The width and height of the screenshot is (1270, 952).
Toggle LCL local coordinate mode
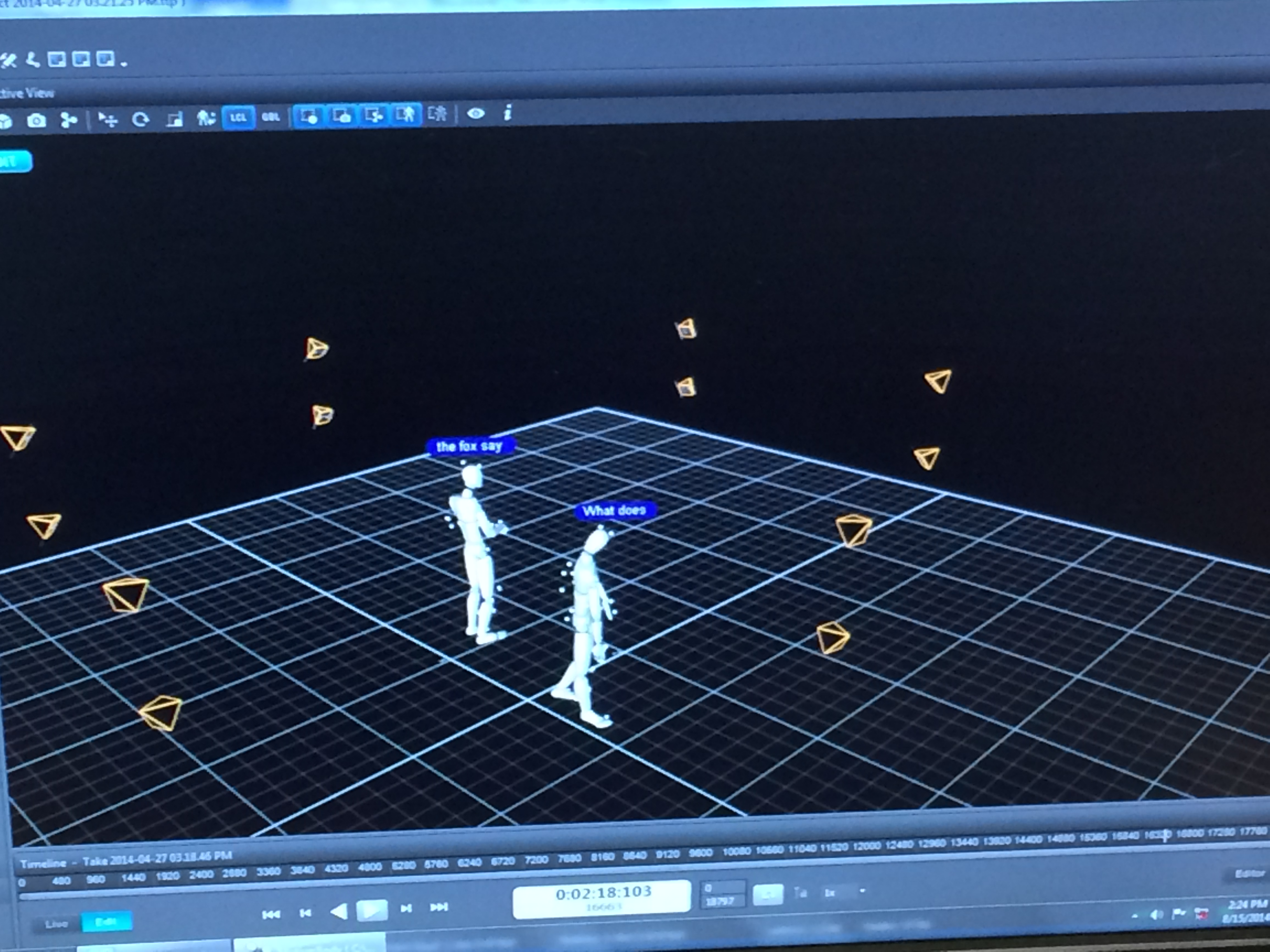tap(238, 117)
